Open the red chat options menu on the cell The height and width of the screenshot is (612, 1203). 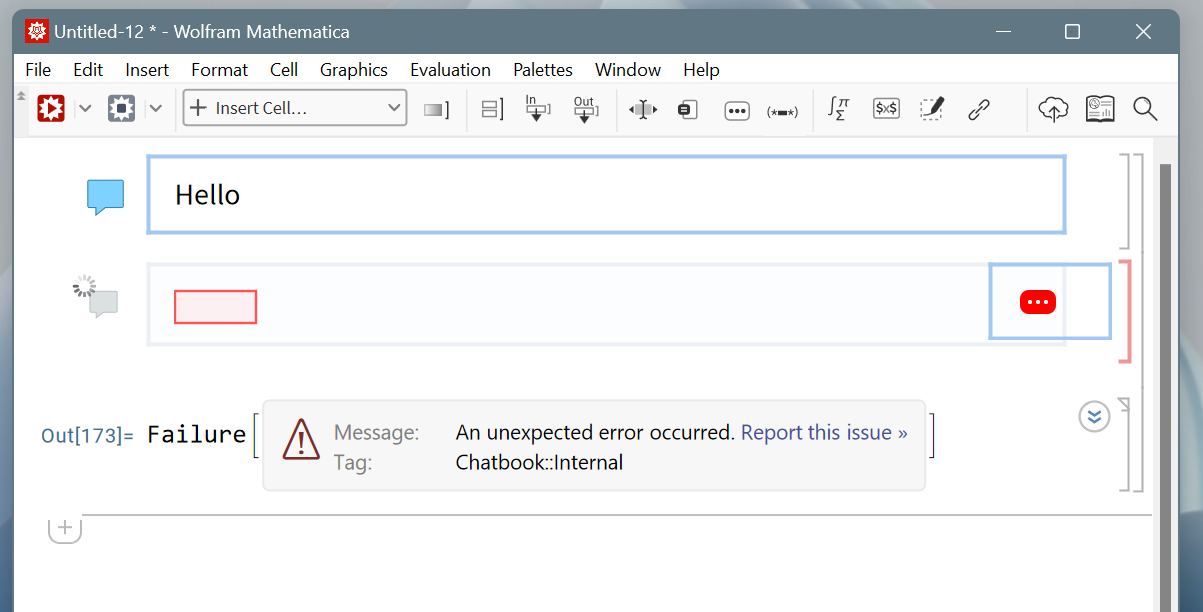[x=1037, y=301]
